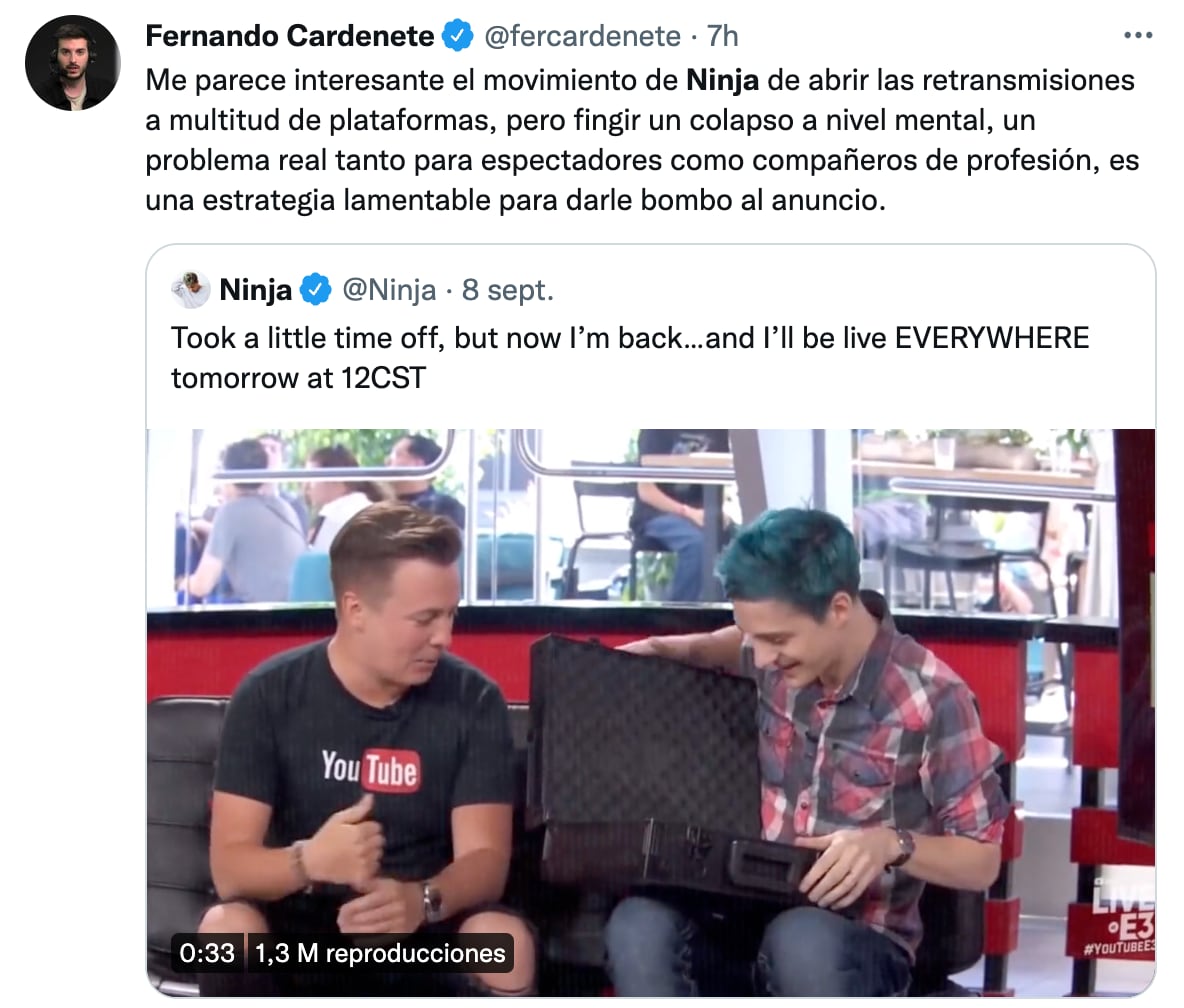
Task: Open Fernando Cardenete's profile avatar
Action: [72, 63]
